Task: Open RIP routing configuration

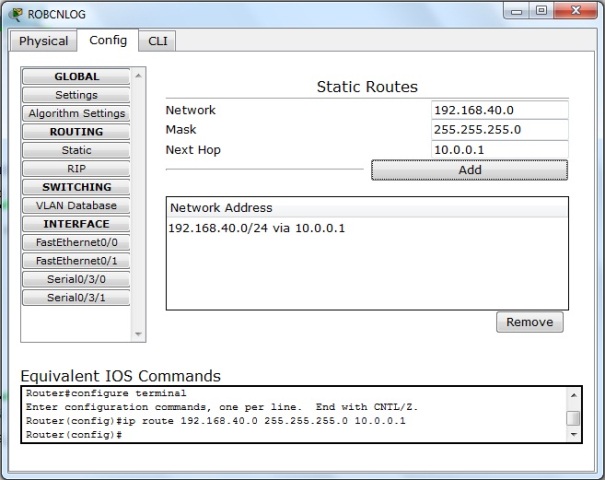Action: [76, 169]
